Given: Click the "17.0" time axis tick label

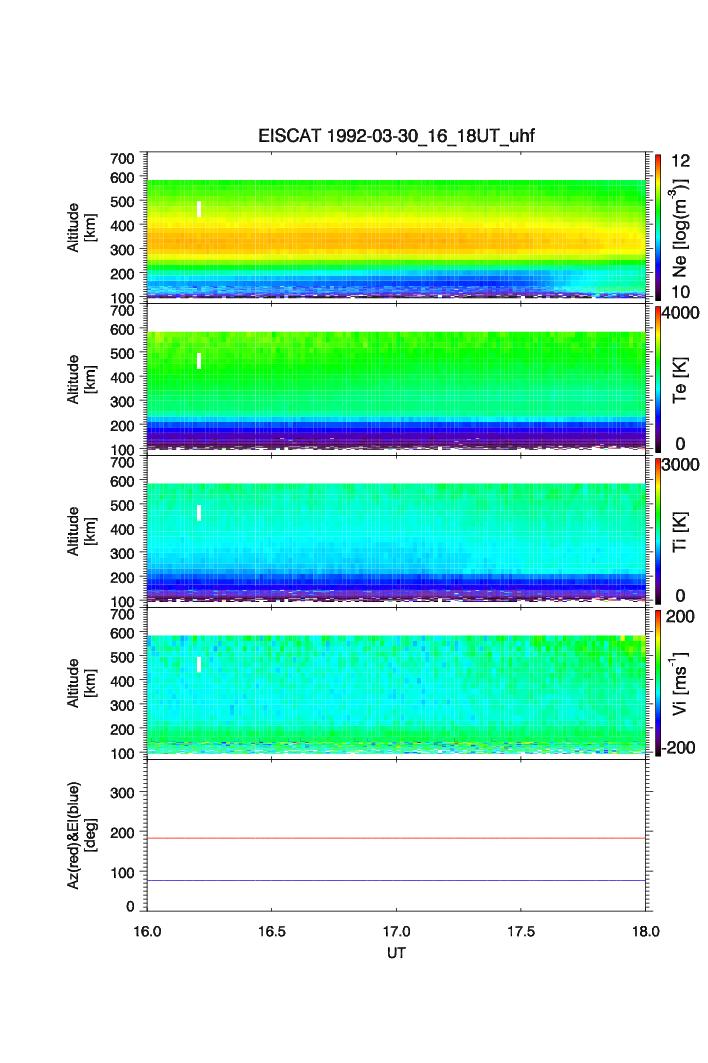Looking at the screenshot, I should tap(396, 931).
